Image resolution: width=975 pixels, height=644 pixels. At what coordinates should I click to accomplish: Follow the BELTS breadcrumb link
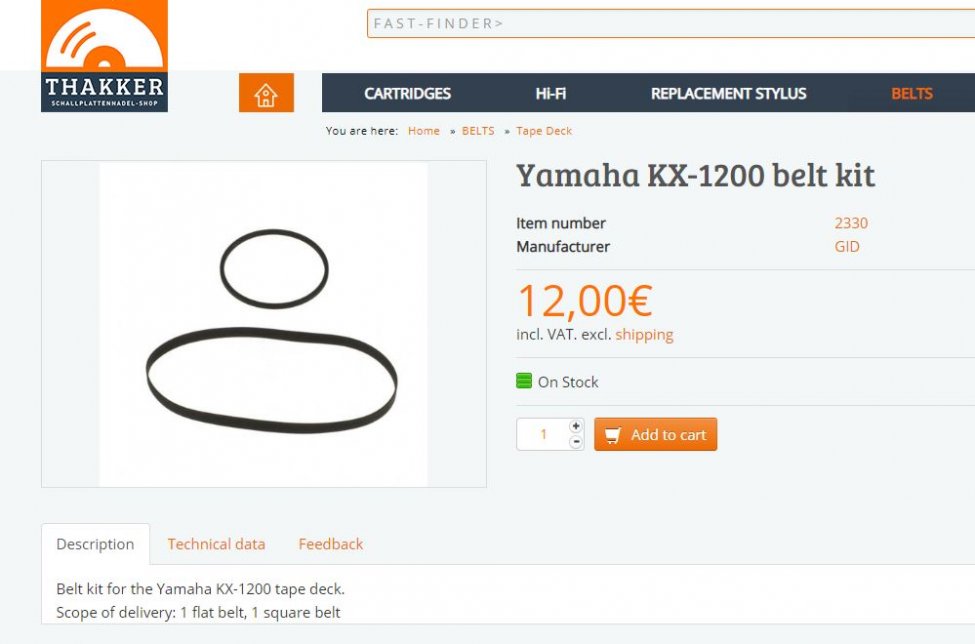click(x=478, y=131)
